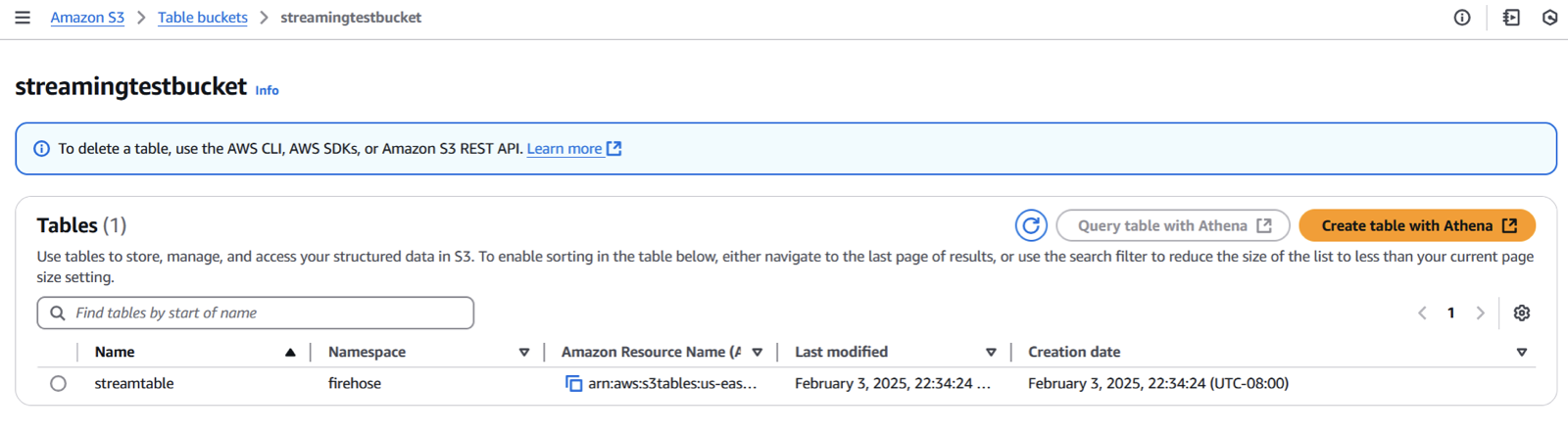Sort tables by Namespace column
1568x435 pixels.
point(524,353)
